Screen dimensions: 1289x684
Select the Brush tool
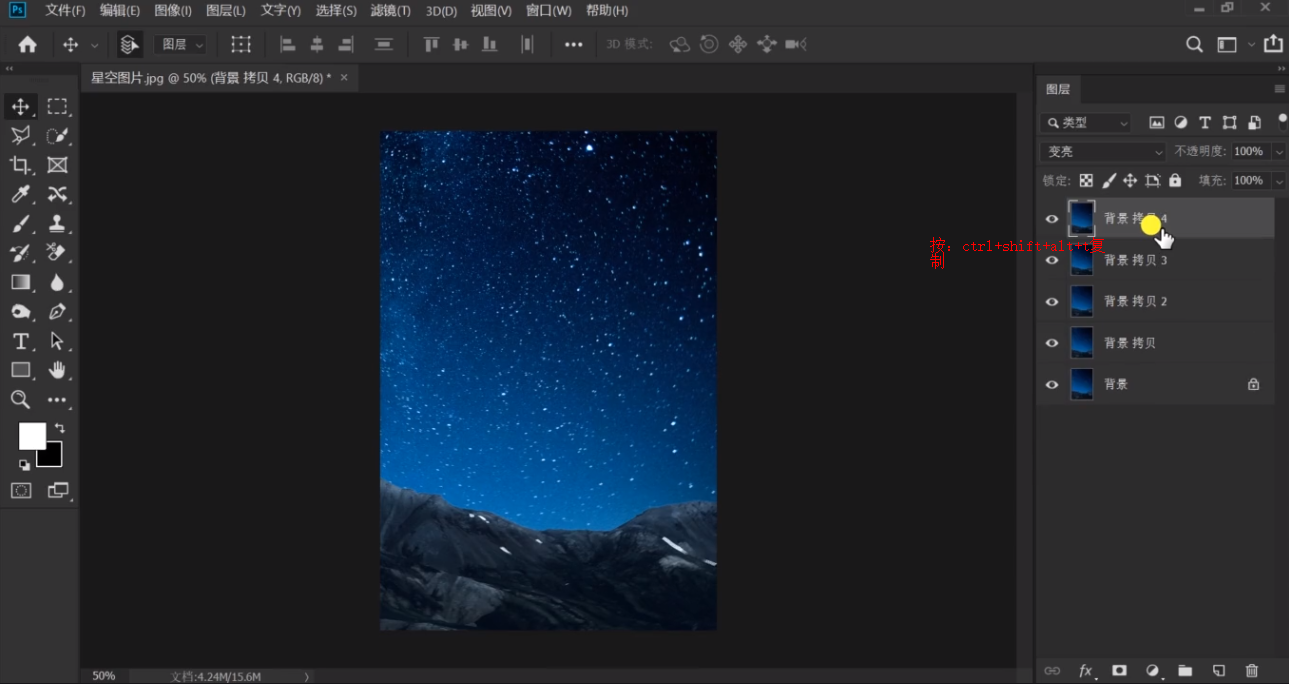(x=20, y=224)
